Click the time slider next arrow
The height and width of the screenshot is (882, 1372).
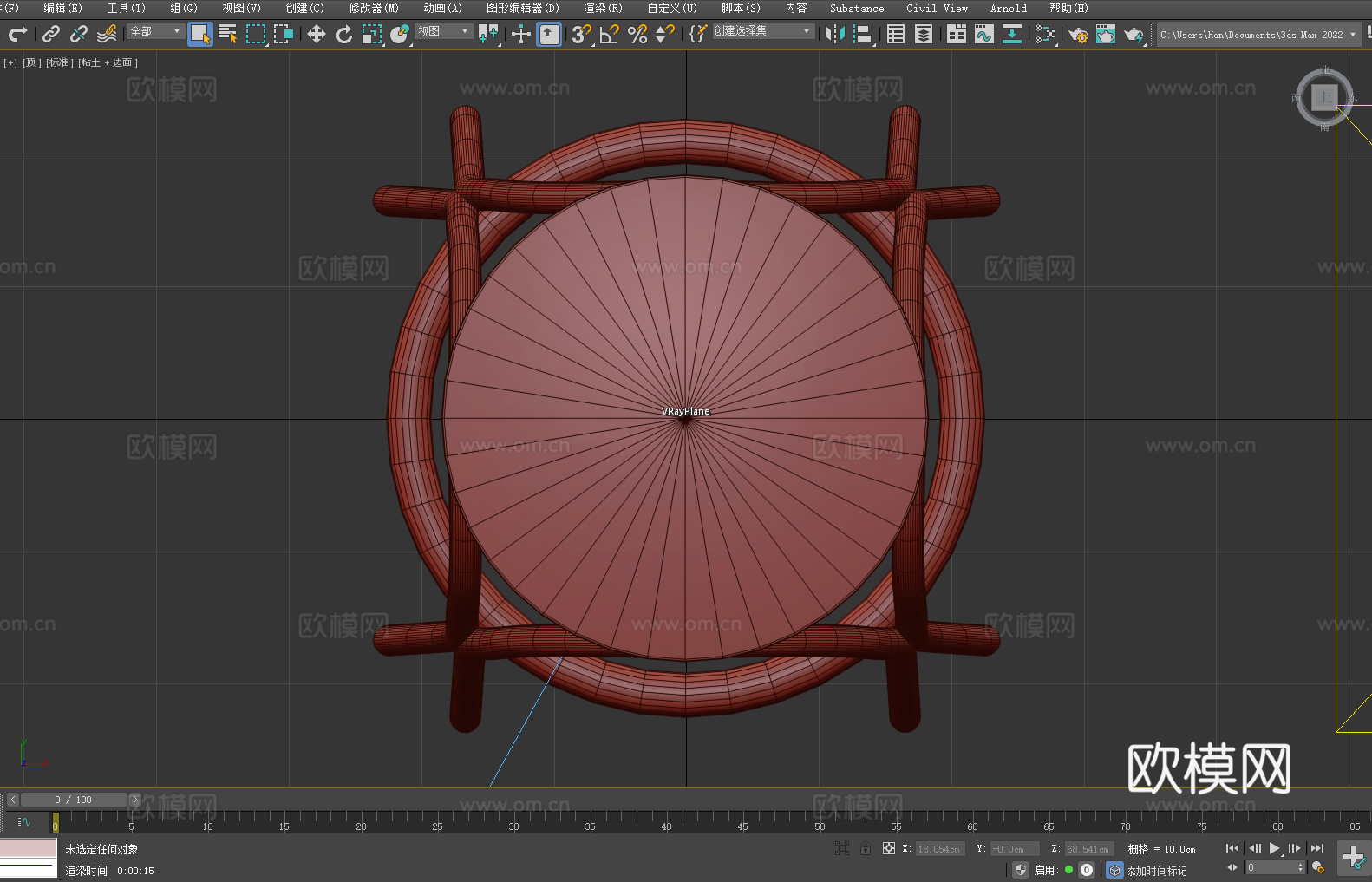click(x=134, y=800)
